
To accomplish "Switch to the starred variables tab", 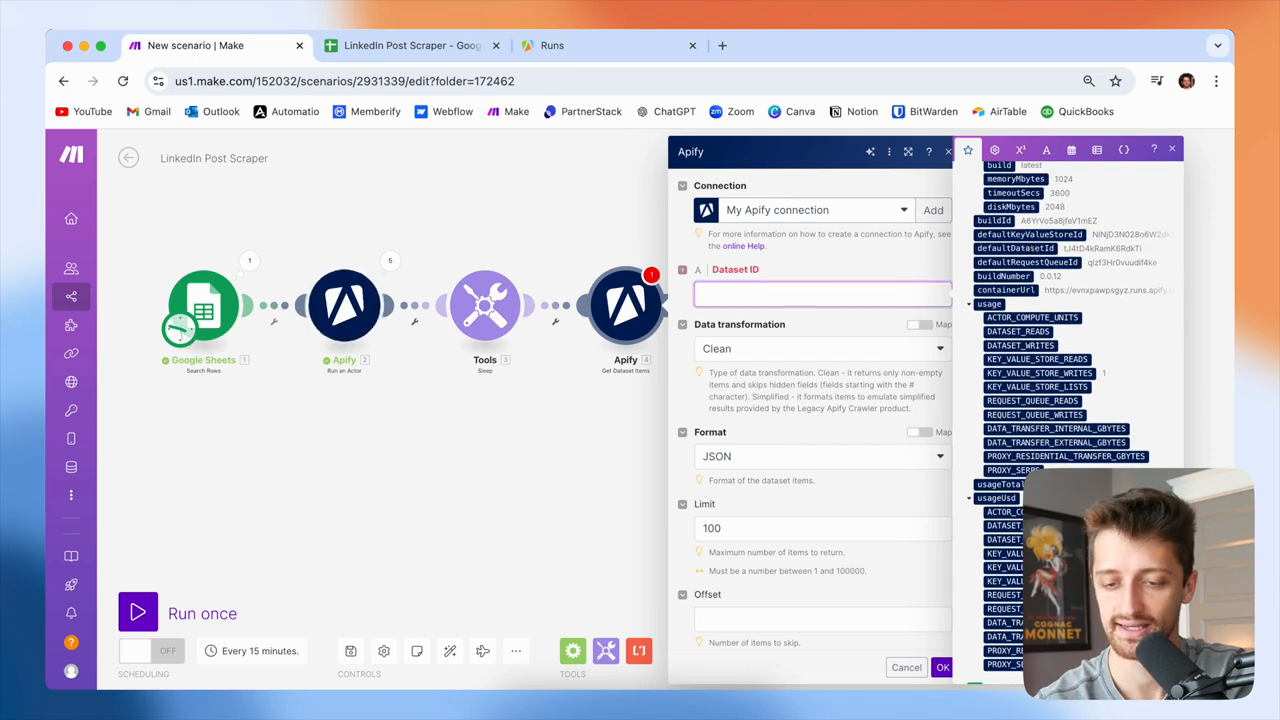I will coord(968,150).
